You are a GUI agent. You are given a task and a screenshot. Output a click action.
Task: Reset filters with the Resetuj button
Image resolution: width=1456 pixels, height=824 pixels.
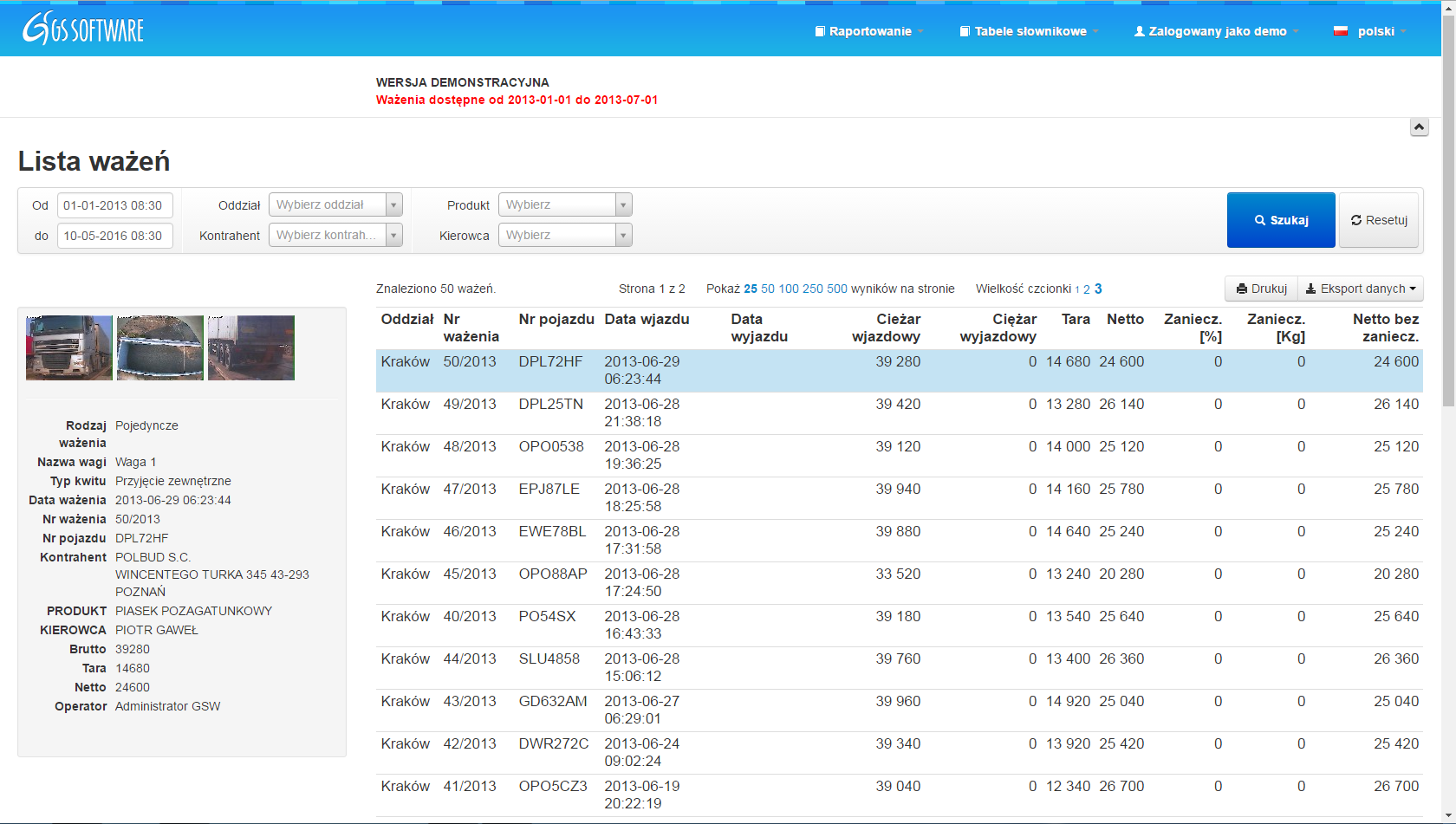1379,220
